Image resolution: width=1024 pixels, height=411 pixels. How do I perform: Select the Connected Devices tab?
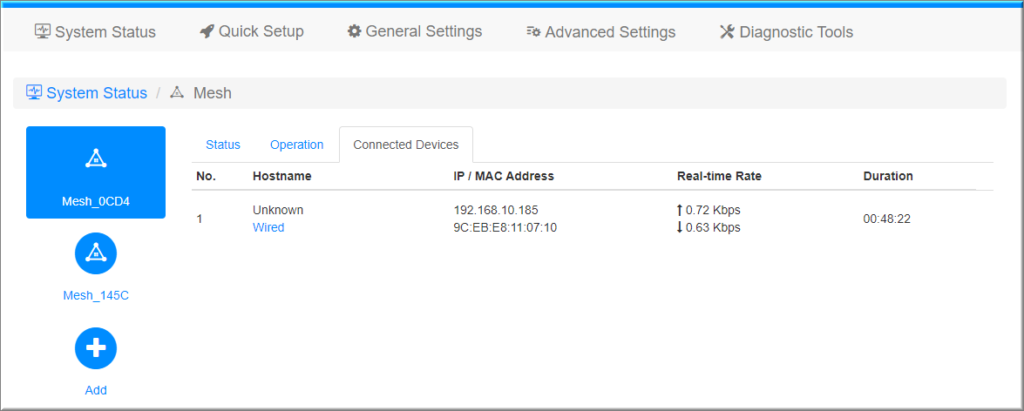(x=406, y=145)
